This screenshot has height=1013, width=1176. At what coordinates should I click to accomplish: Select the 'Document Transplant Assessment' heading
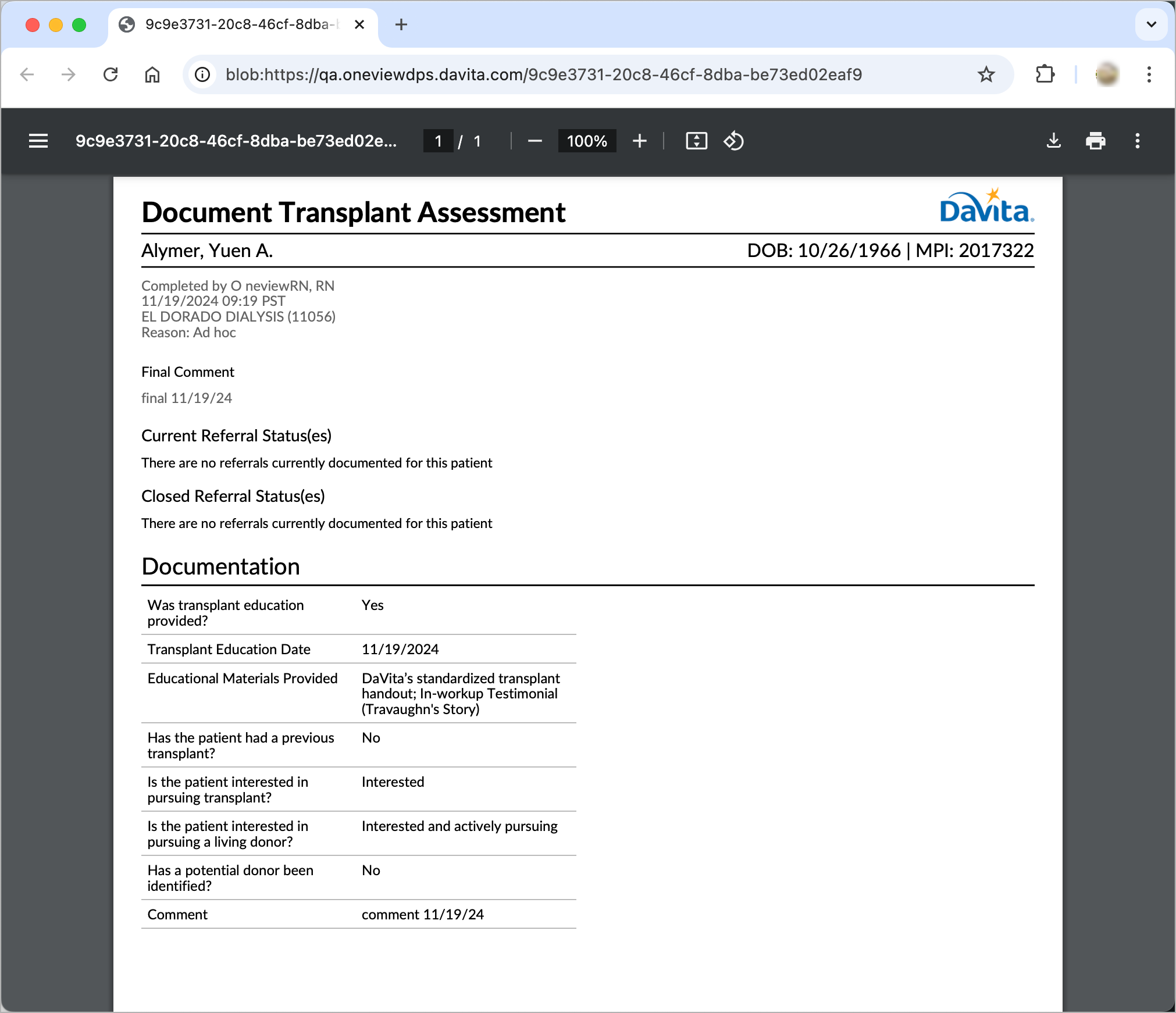point(354,212)
